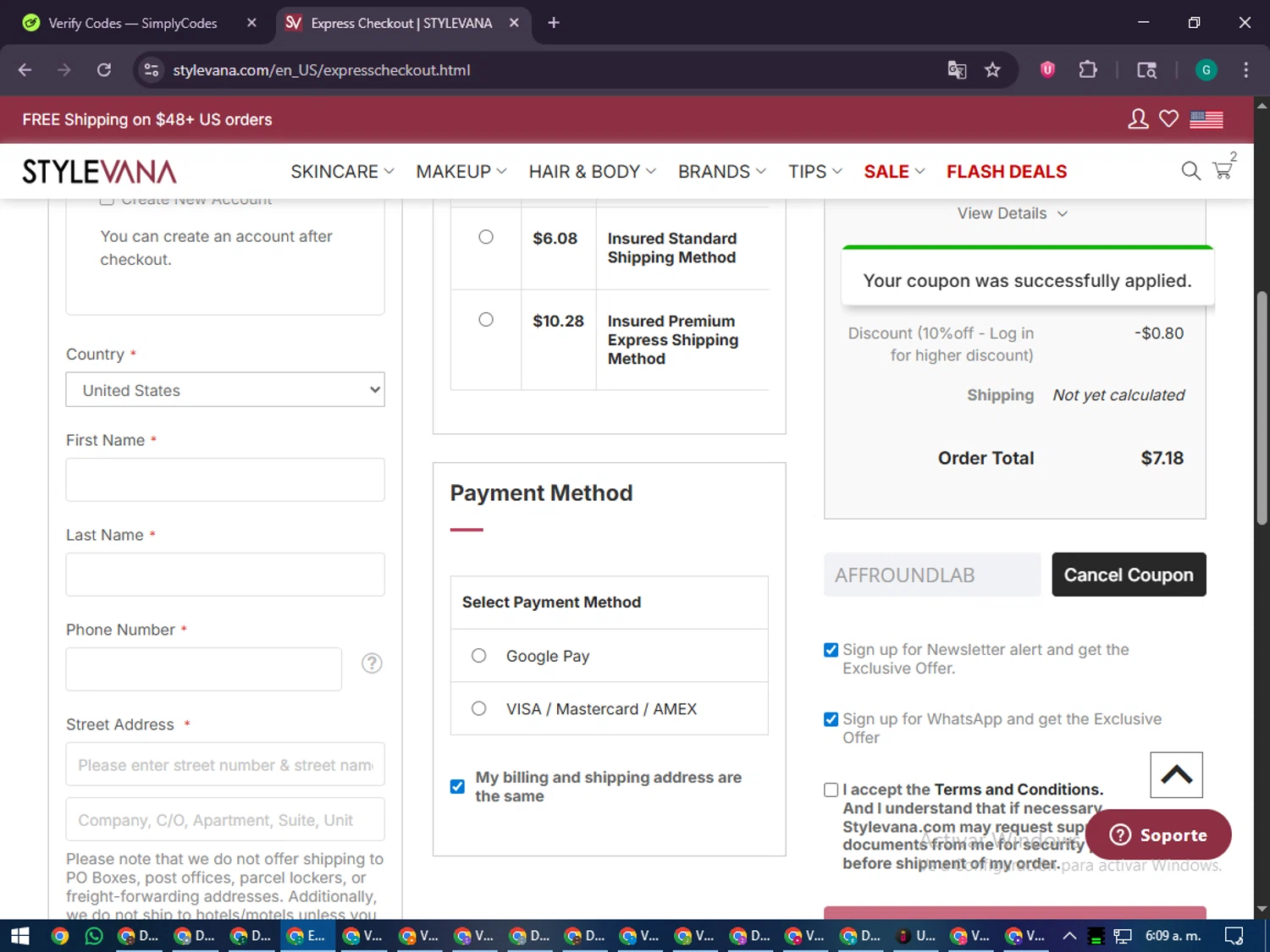Image resolution: width=1270 pixels, height=952 pixels.
Task: Open Windows Start button
Action: pos(19,936)
